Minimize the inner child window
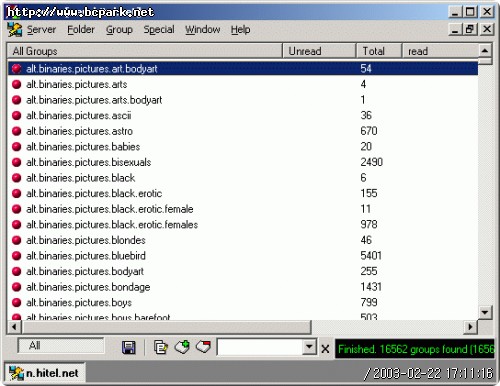The image size is (500, 386). (x=455, y=29)
